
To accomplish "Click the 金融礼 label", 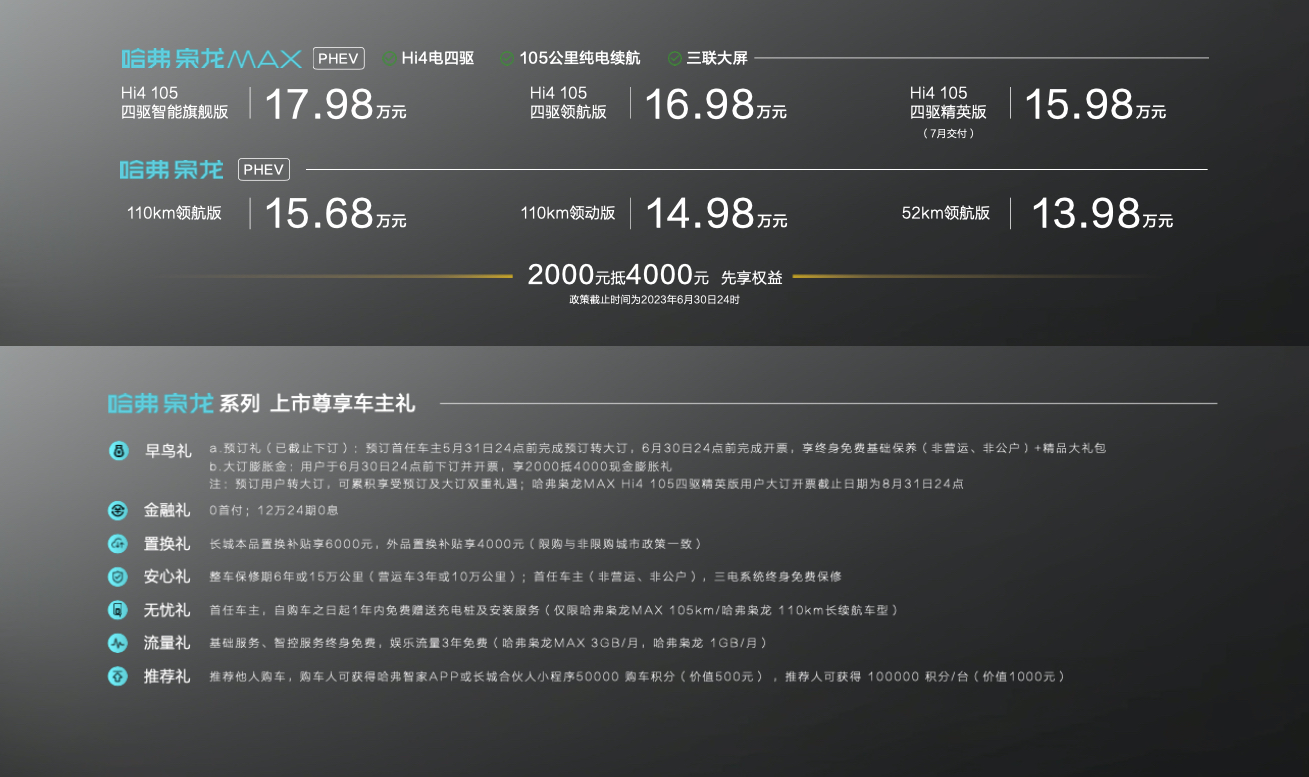I will pyautogui.click(x=167, y=511).
